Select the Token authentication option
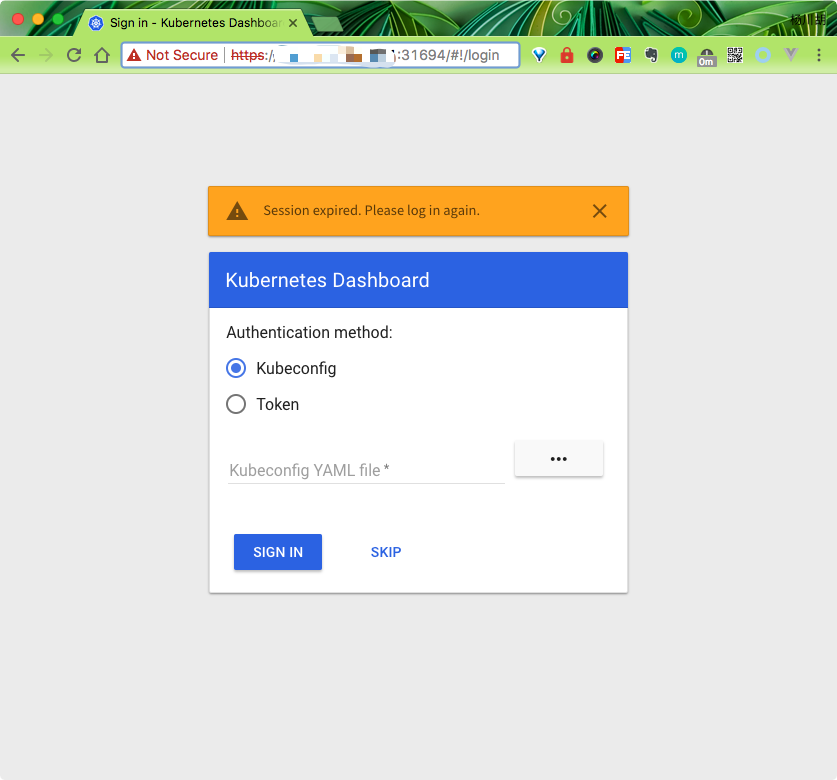The width and height of the screenshot is (837, 780). click(236, 404)
